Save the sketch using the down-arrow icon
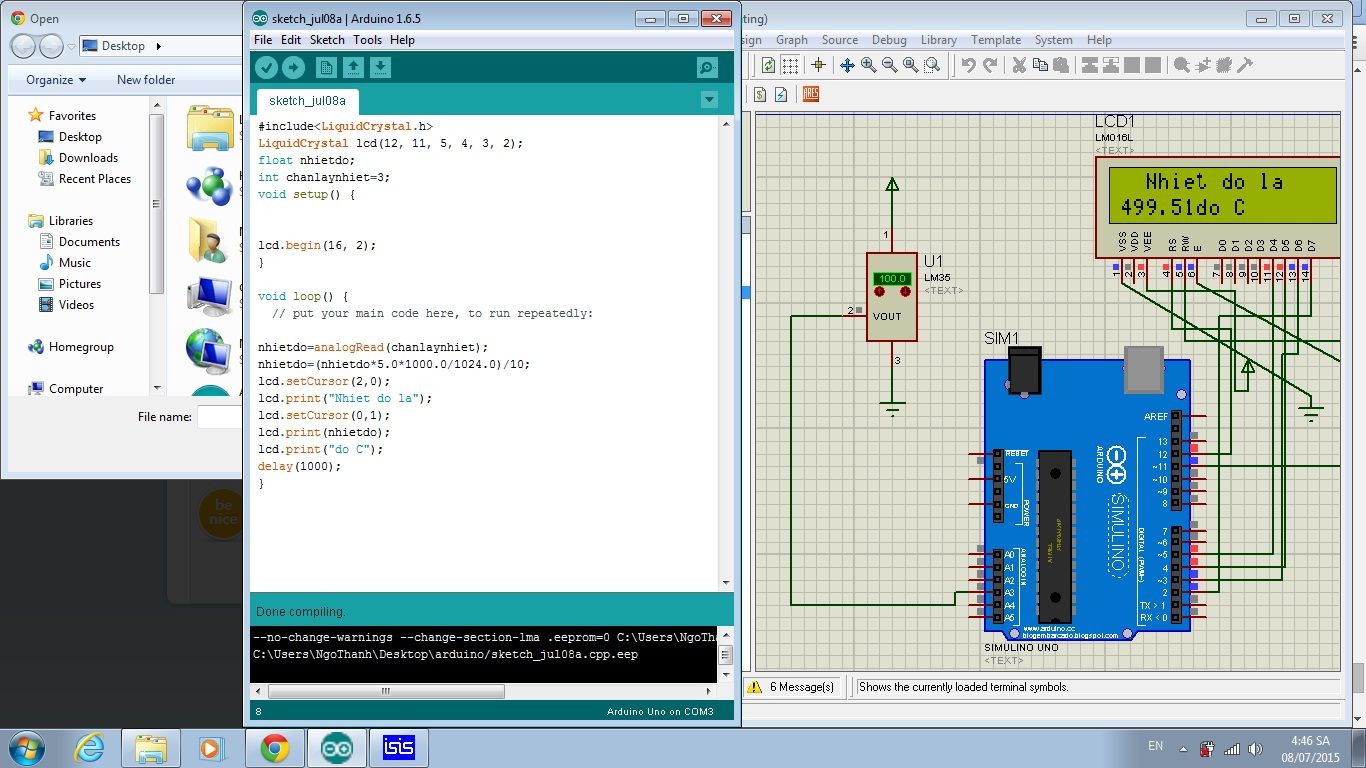This screenshot has height=768, width=1366. coord(380,67)
